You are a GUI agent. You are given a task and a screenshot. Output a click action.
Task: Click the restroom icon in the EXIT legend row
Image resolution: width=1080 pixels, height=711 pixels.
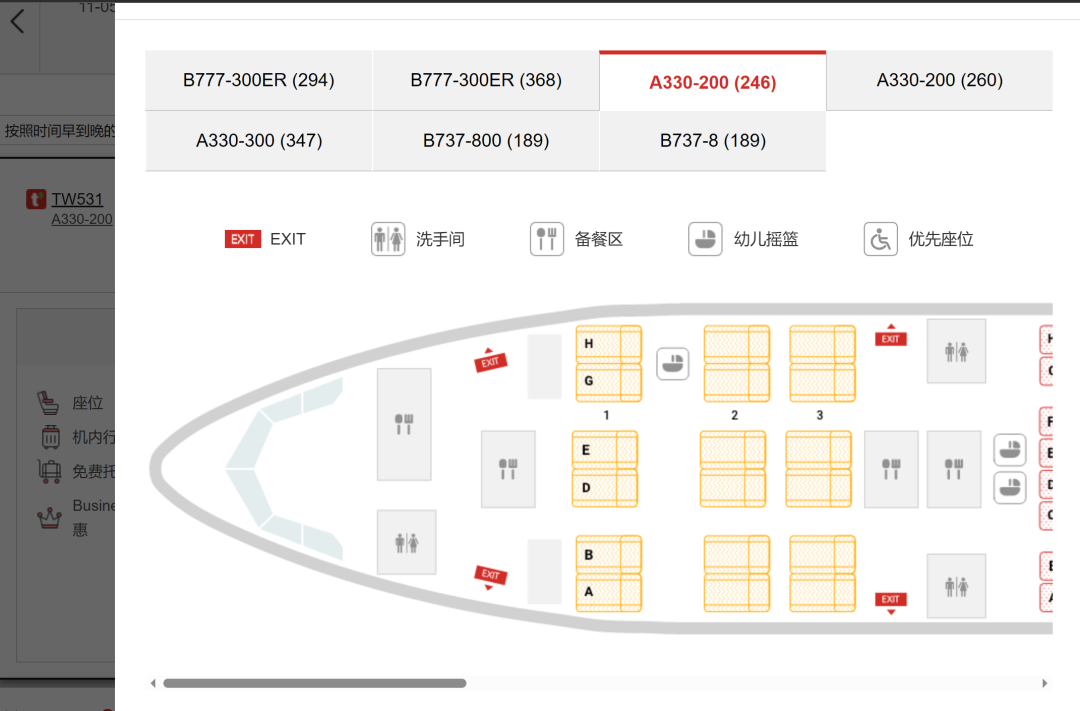[x=388, y=239]
